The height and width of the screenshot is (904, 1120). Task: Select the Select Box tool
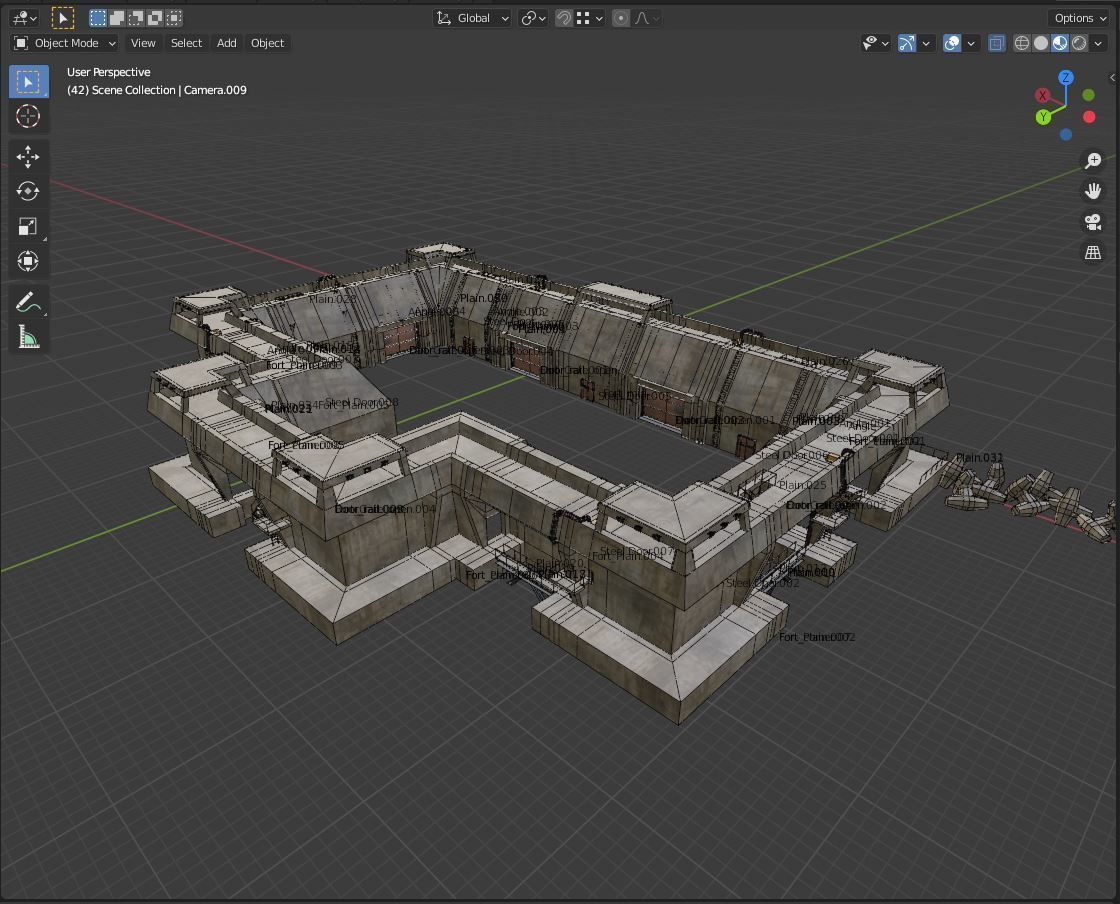click(x=29, y=81)
